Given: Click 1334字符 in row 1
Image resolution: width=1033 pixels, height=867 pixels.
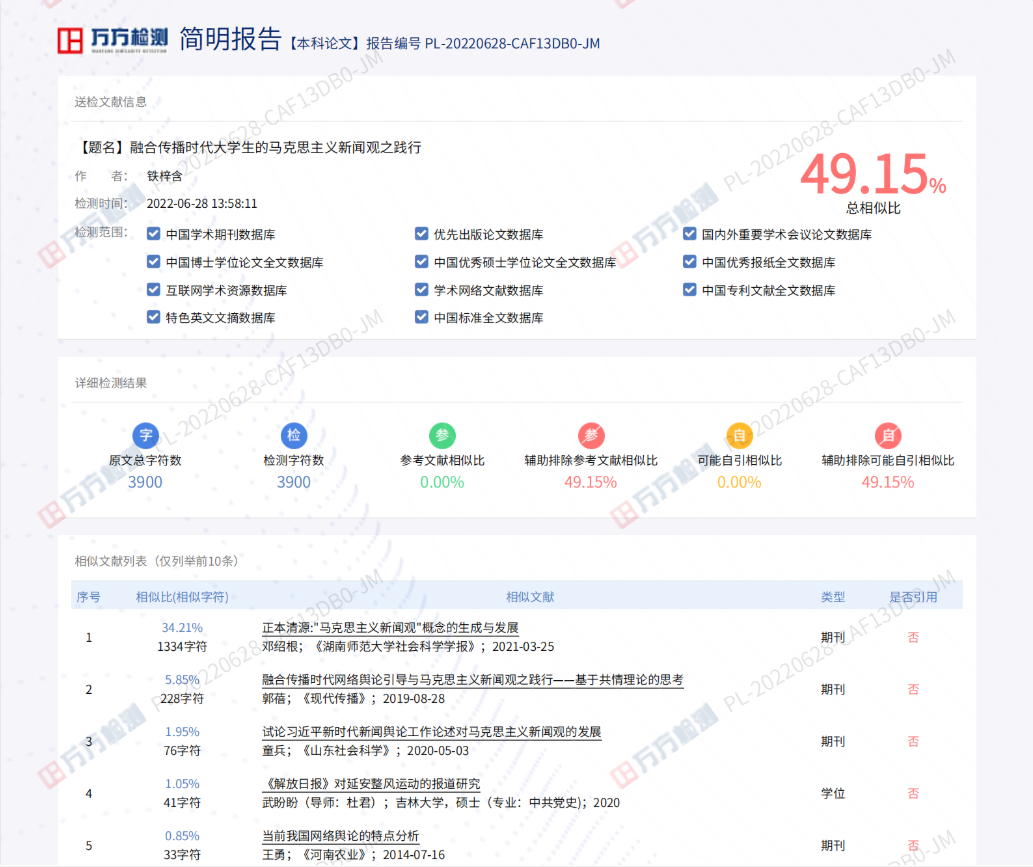Looking at the screenshot, I should [x=182, y=647].
